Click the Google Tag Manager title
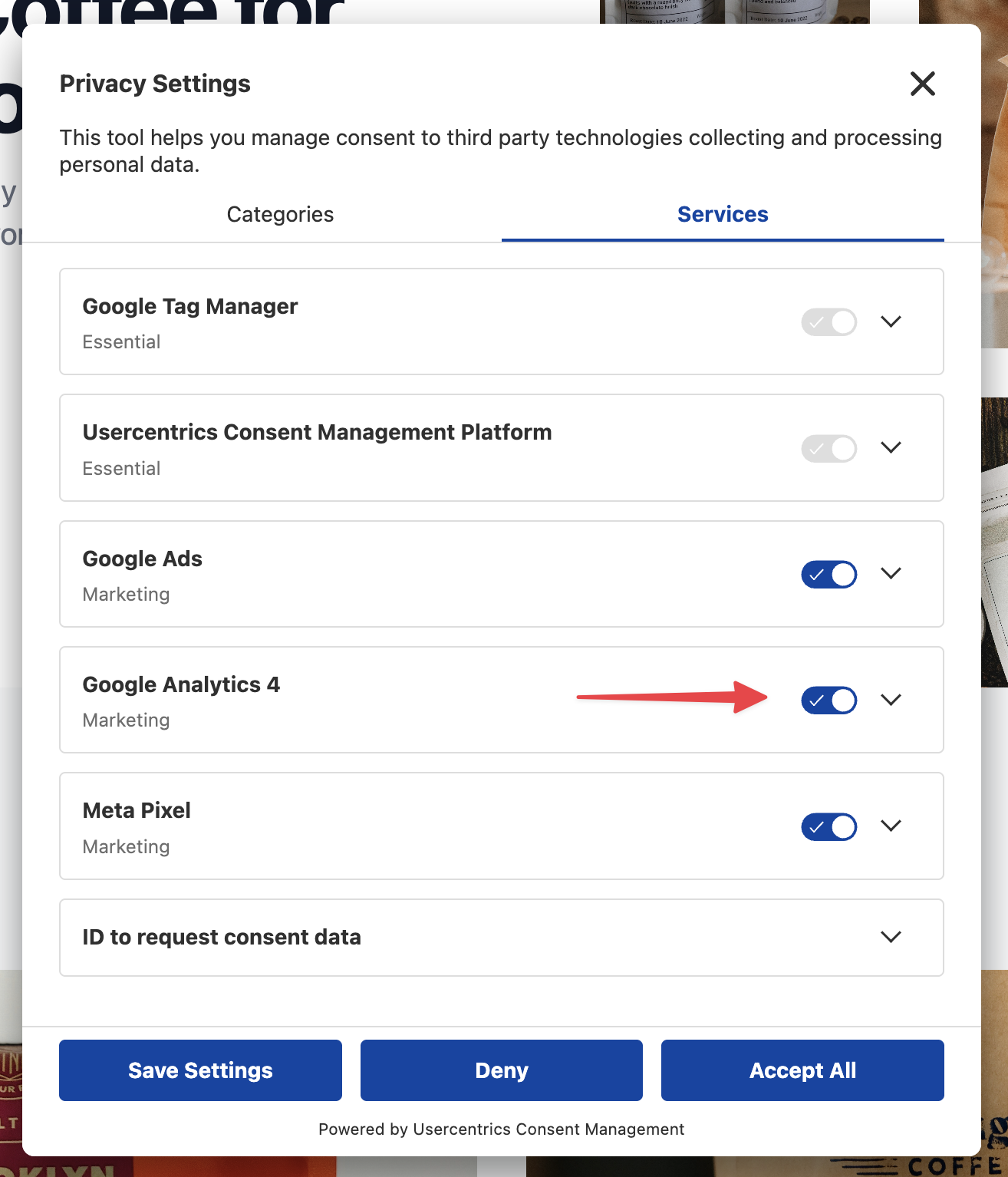 [190, 307]
